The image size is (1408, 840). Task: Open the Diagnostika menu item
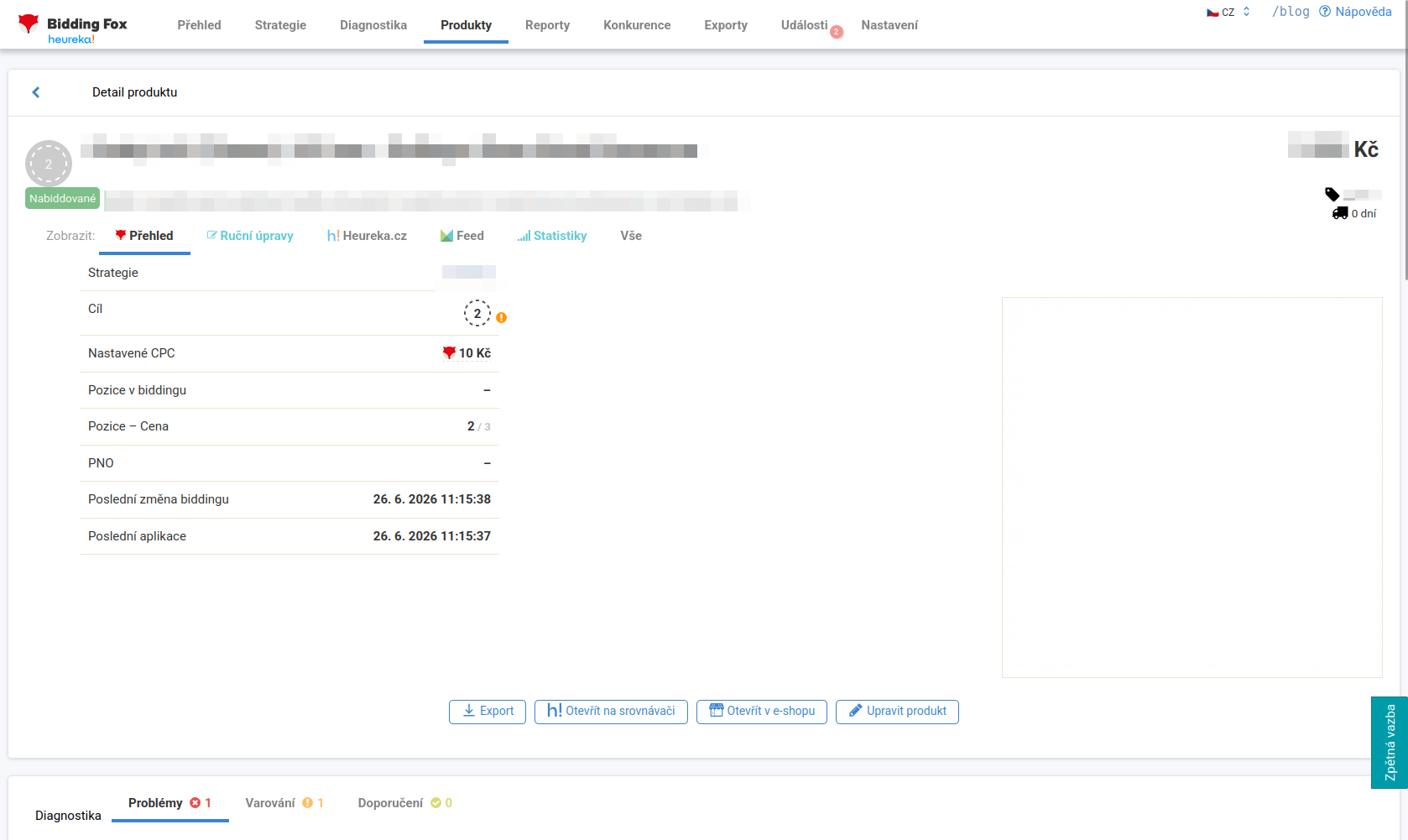pos(373,25)
